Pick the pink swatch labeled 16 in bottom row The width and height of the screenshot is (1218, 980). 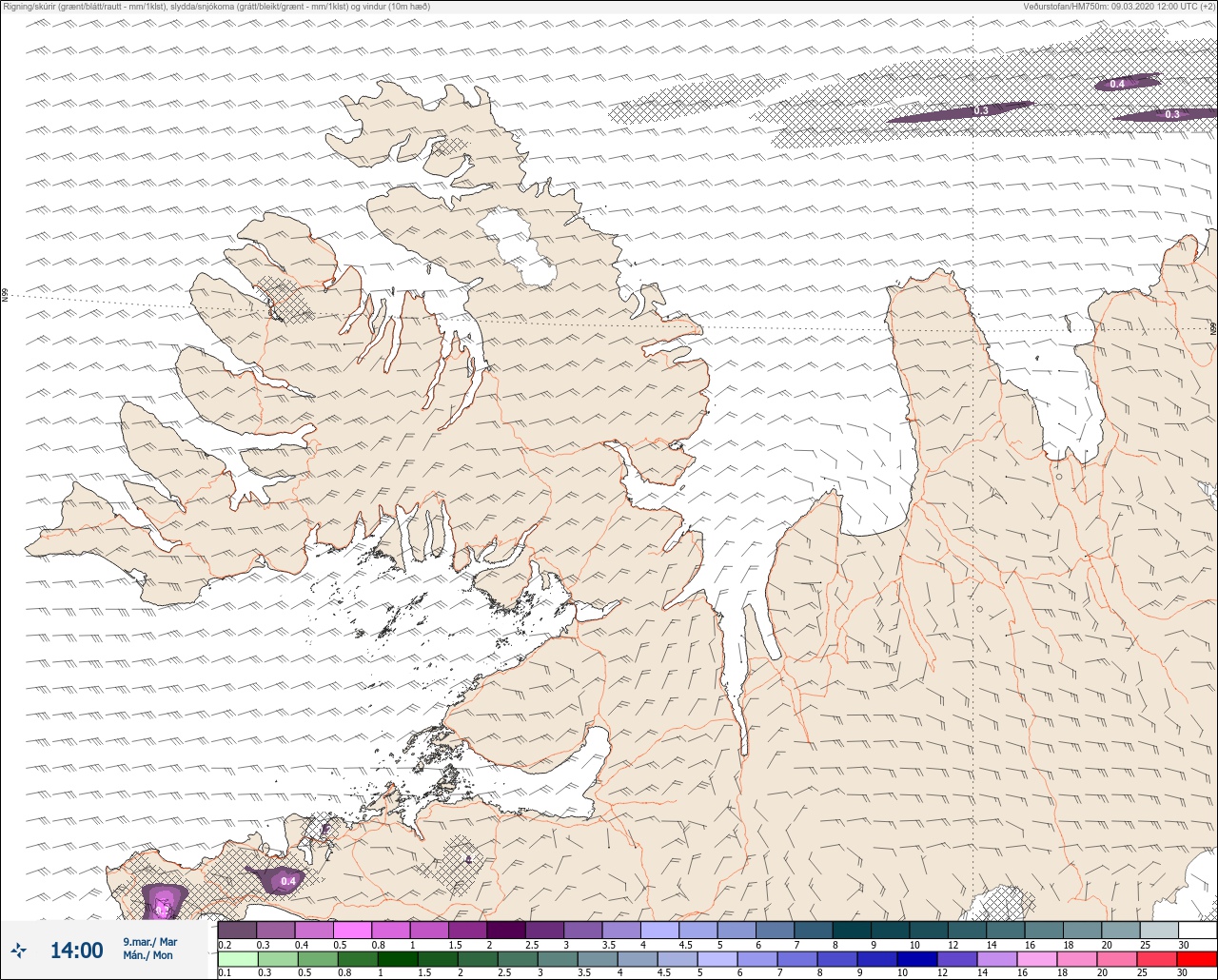(x=1036, y=959)
